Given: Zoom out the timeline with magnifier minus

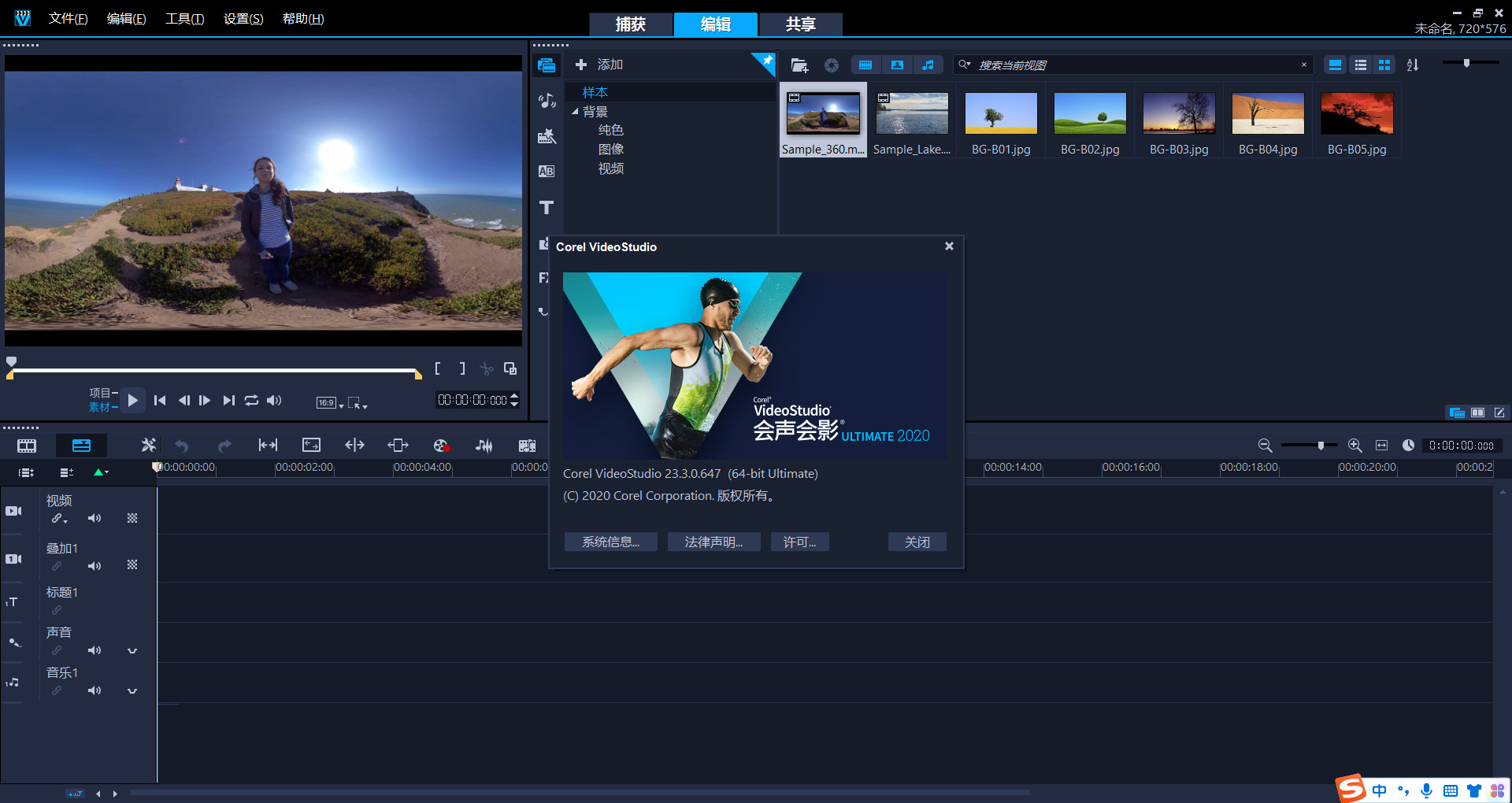Looking at the screenshot, I should coord(1265,446).
